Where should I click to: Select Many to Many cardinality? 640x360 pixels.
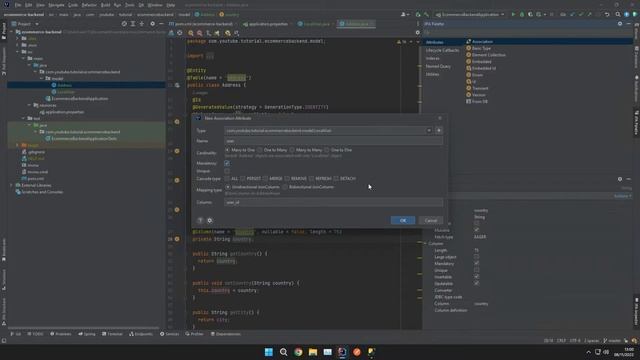click(292, 150)
